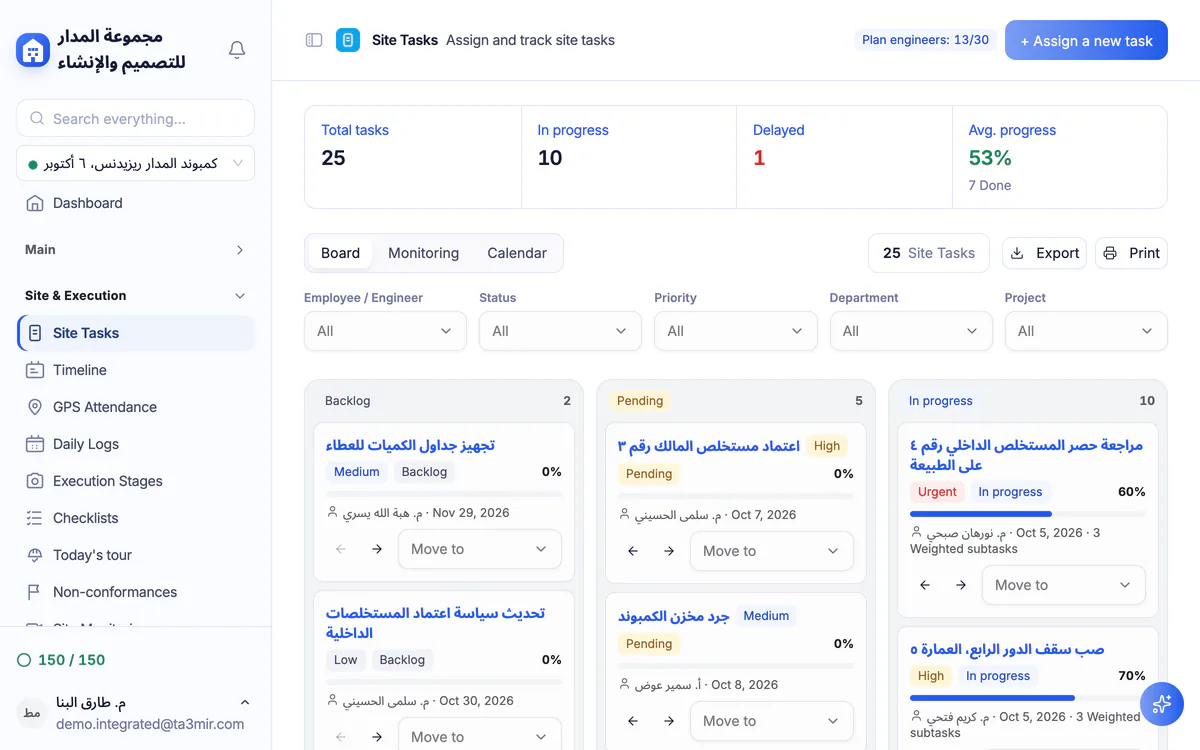The width and height of the screenshot is (1200, 750).
Task: Click the Urgent priority tag
Action: point(937,492)
